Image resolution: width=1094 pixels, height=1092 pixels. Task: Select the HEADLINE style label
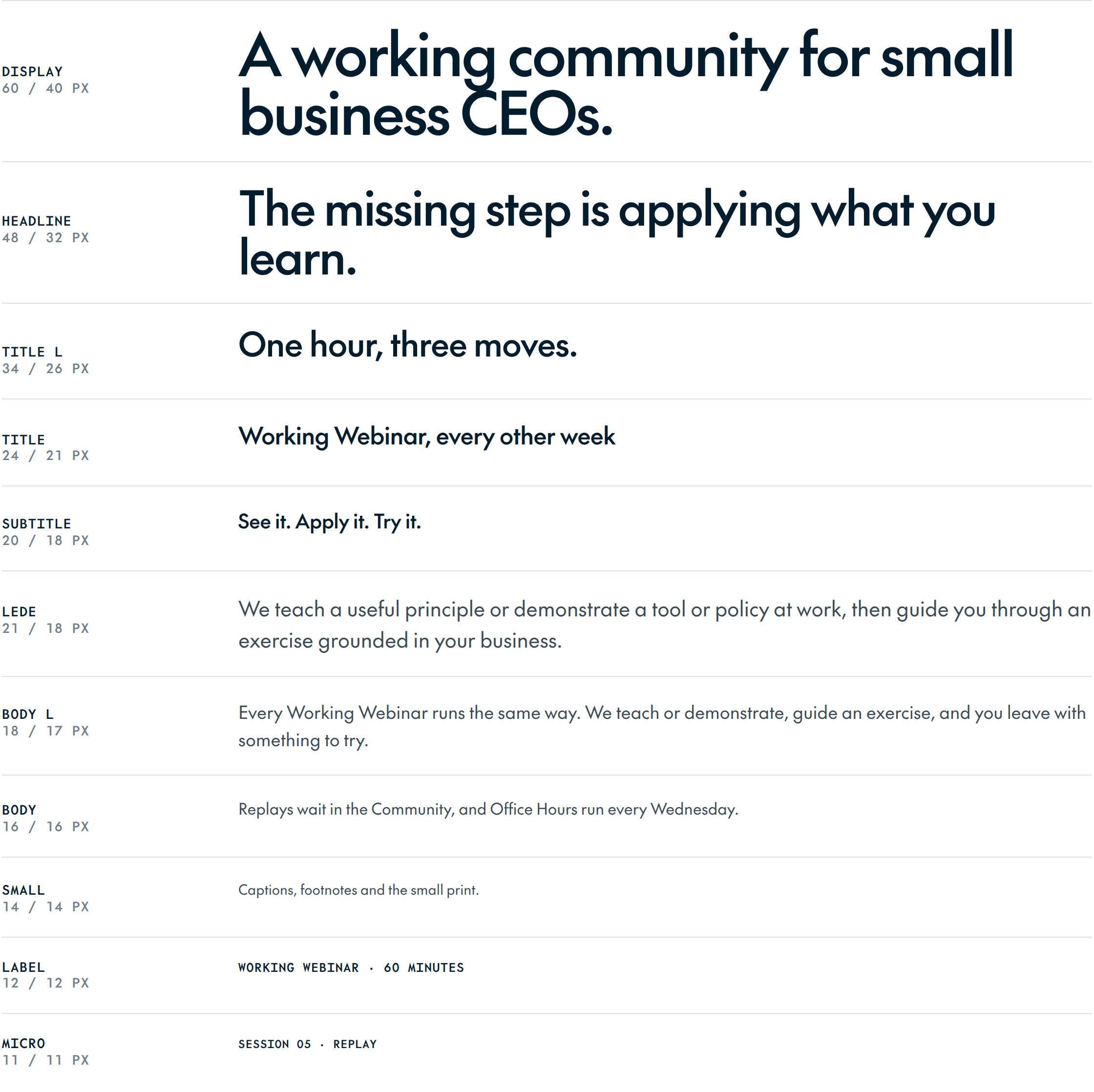pyautogui.click(x=36, y=221)
